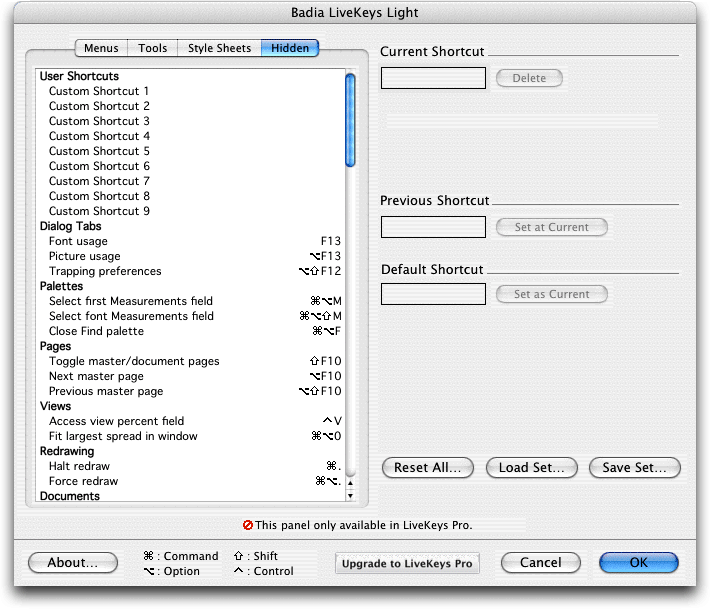Select Access view percent field row
This screenshot has width=710, height=609.
pyautogui.click(x=190, y=421)
